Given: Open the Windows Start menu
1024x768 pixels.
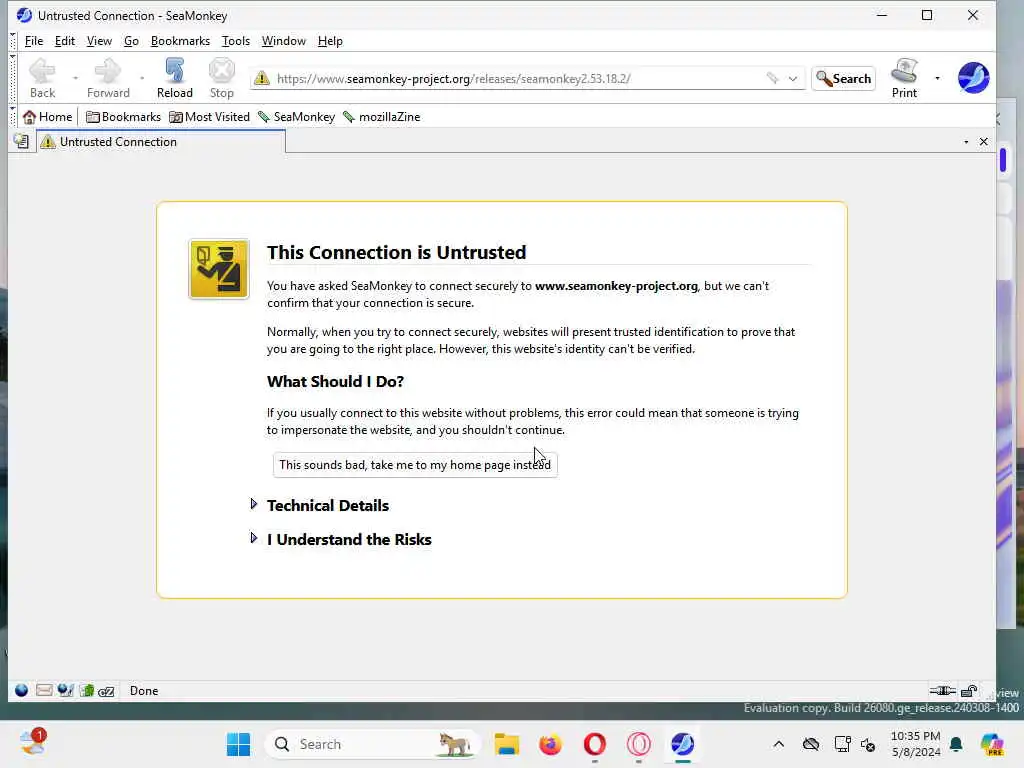Looking at the screenshot, I should point(238,744).
